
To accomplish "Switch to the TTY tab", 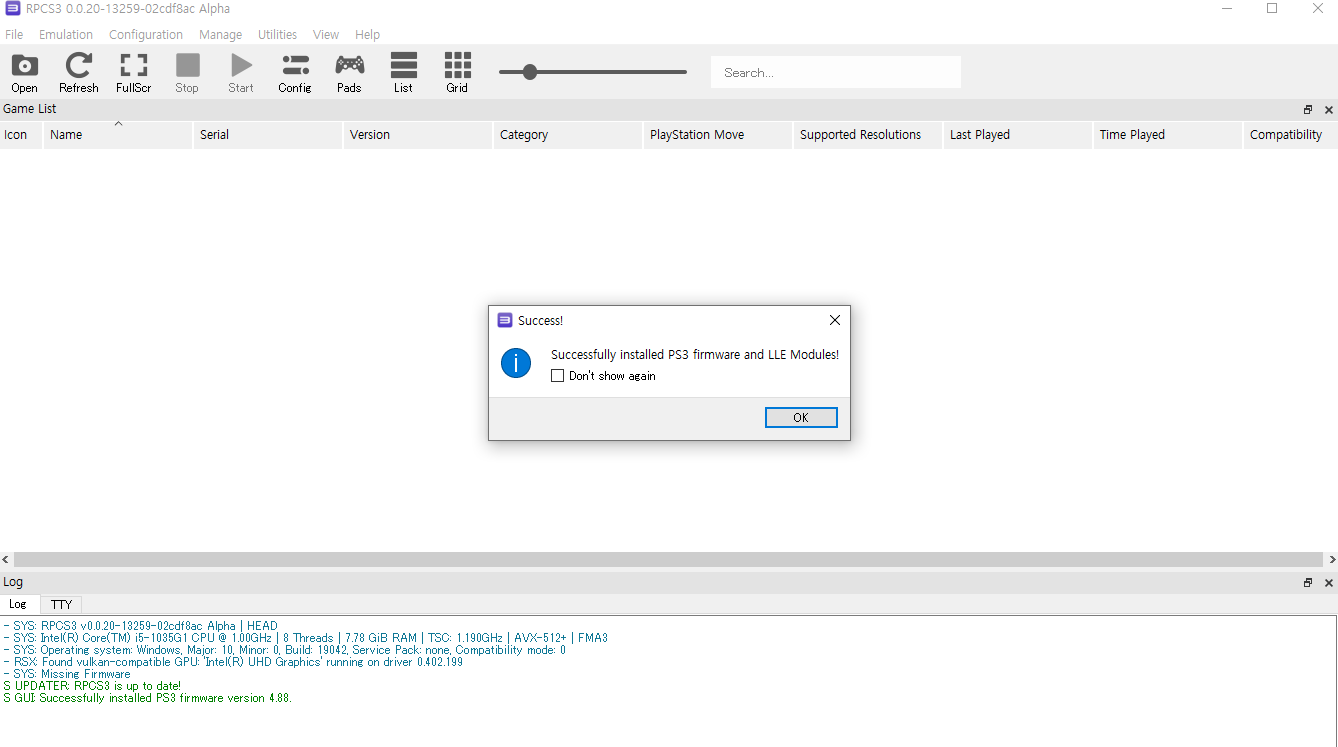I will 62,604.
